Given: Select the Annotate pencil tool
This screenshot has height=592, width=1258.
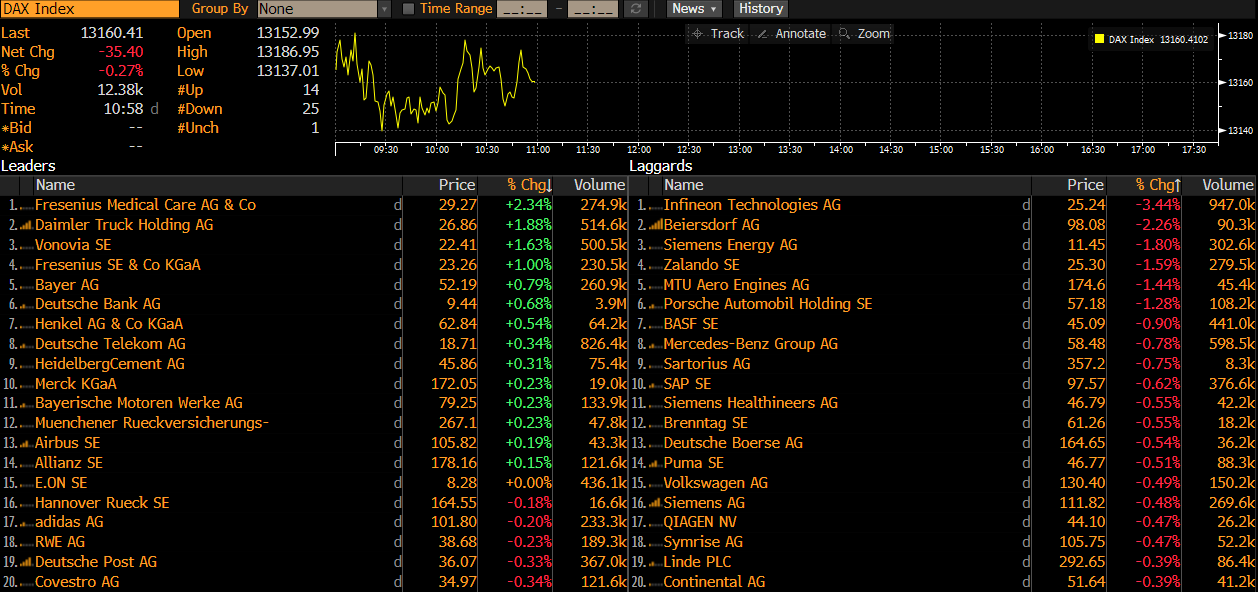Looking at the screenshot, I should point(791,33).
